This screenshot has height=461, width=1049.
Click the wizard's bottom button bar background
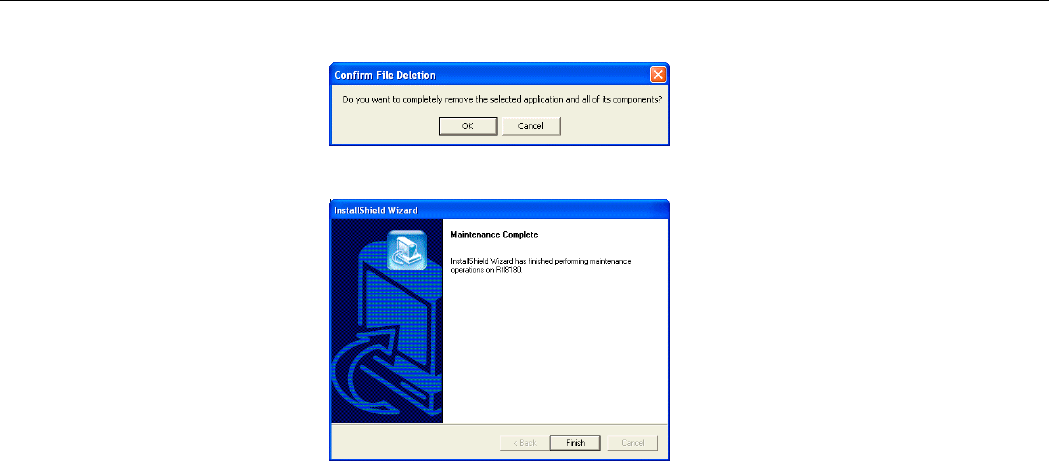point(415,442)
